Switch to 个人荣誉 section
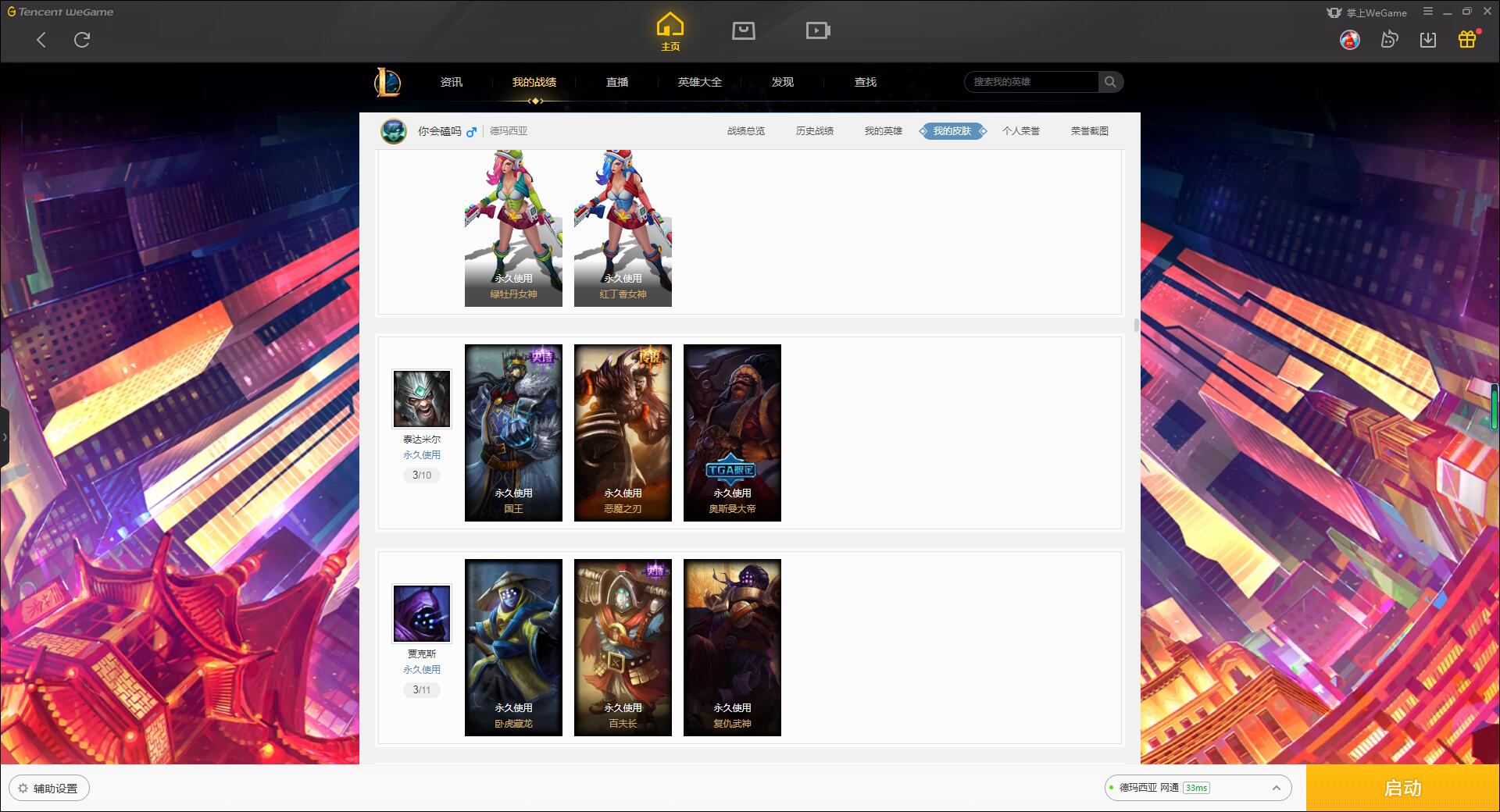This screenshot has height=812, width=1500. point(1021,131)
